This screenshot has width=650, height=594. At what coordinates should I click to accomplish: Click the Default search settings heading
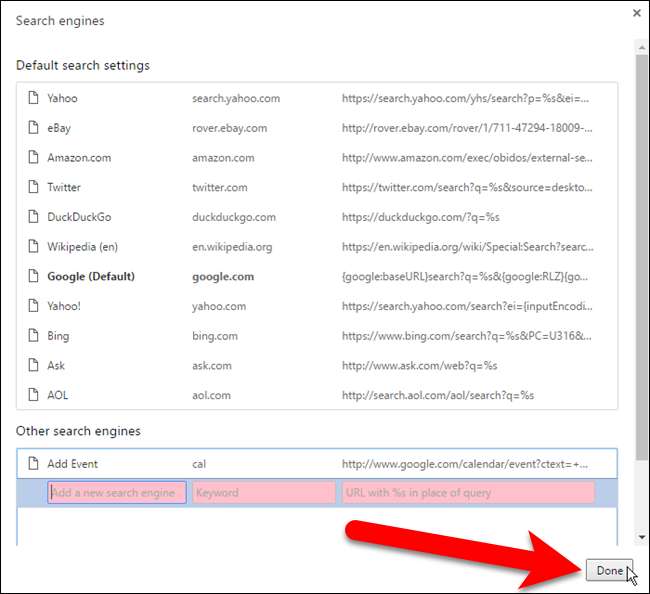83,65
